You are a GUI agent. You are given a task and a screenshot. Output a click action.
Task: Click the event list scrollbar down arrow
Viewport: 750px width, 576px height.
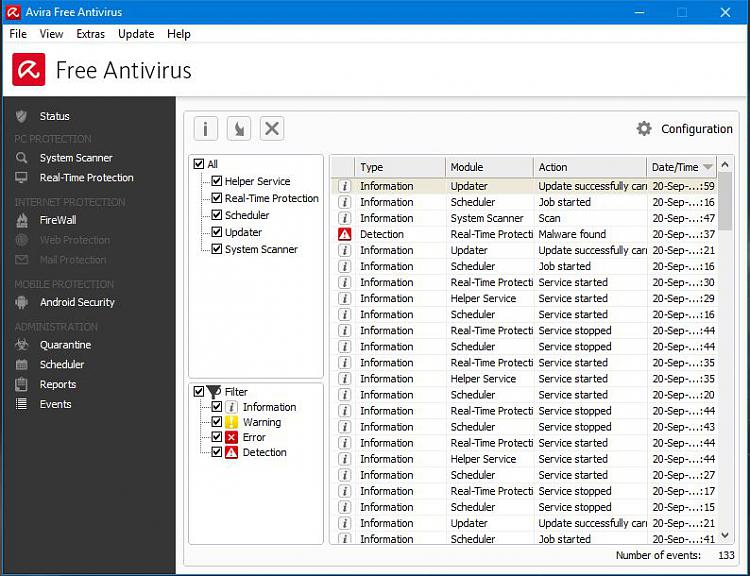point(725,535)
